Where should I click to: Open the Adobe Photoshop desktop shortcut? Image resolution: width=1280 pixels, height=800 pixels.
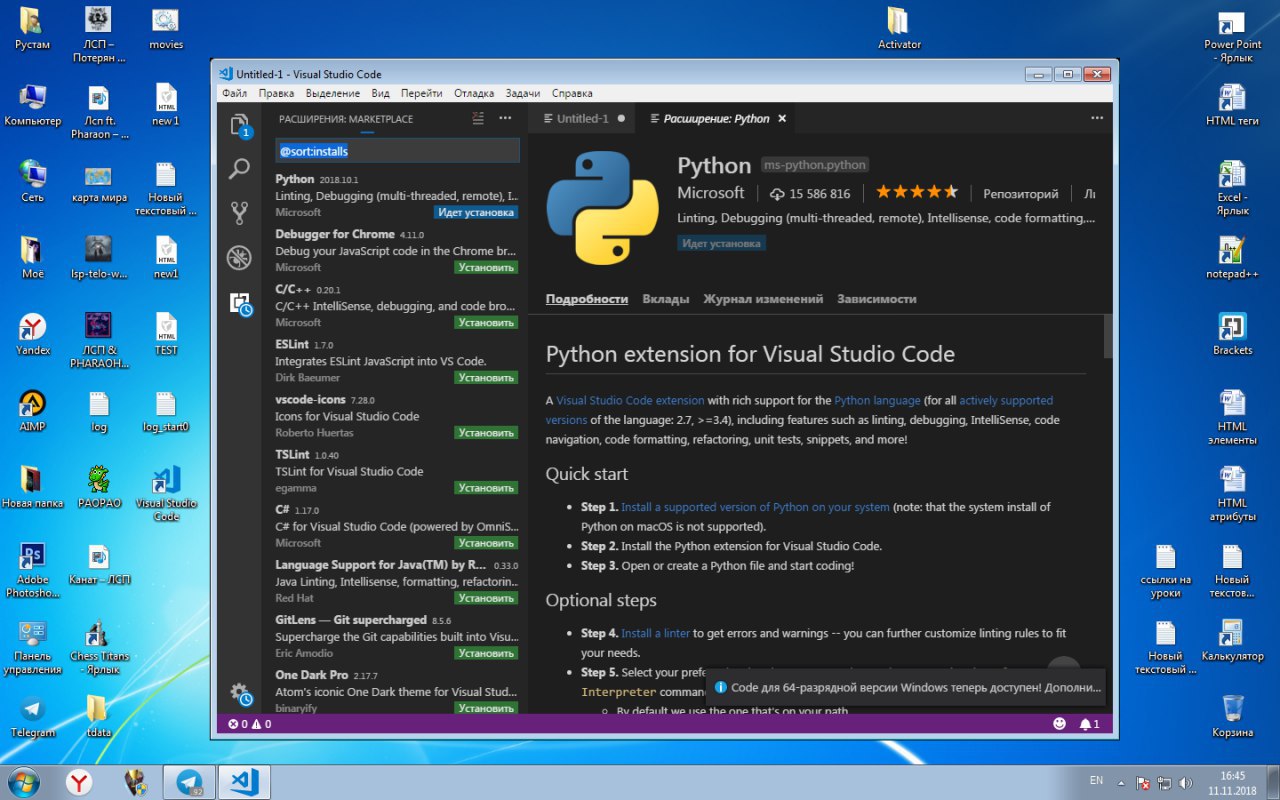click(x=32, y=570)
